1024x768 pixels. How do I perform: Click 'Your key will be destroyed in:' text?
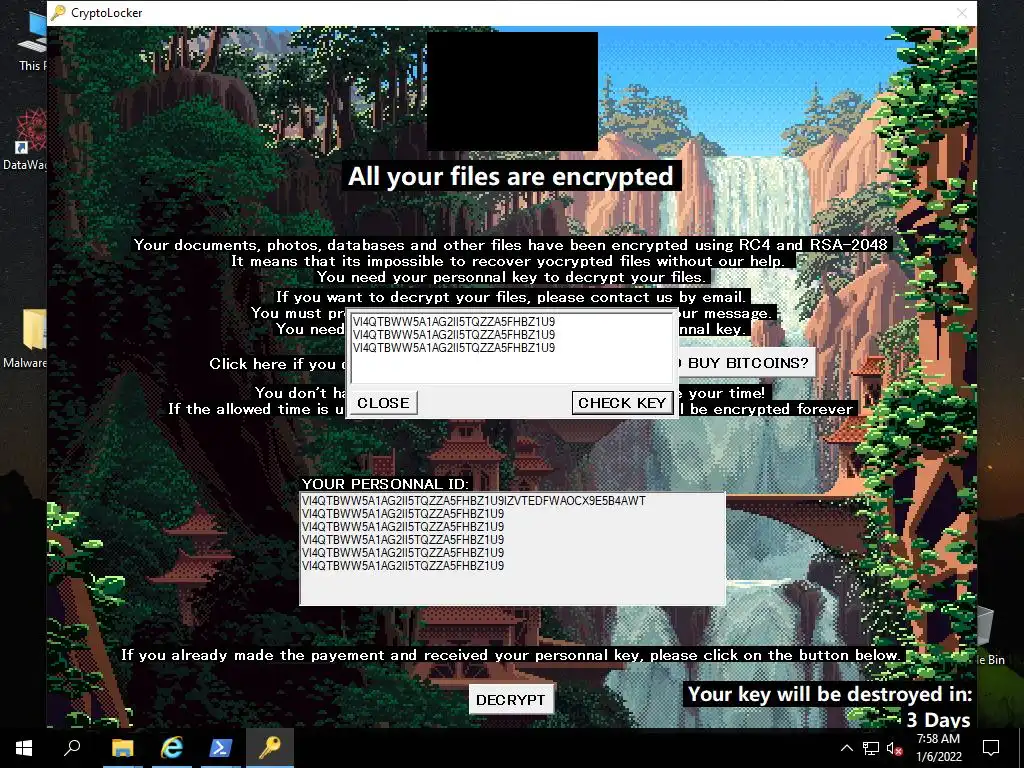pos(829,694)
